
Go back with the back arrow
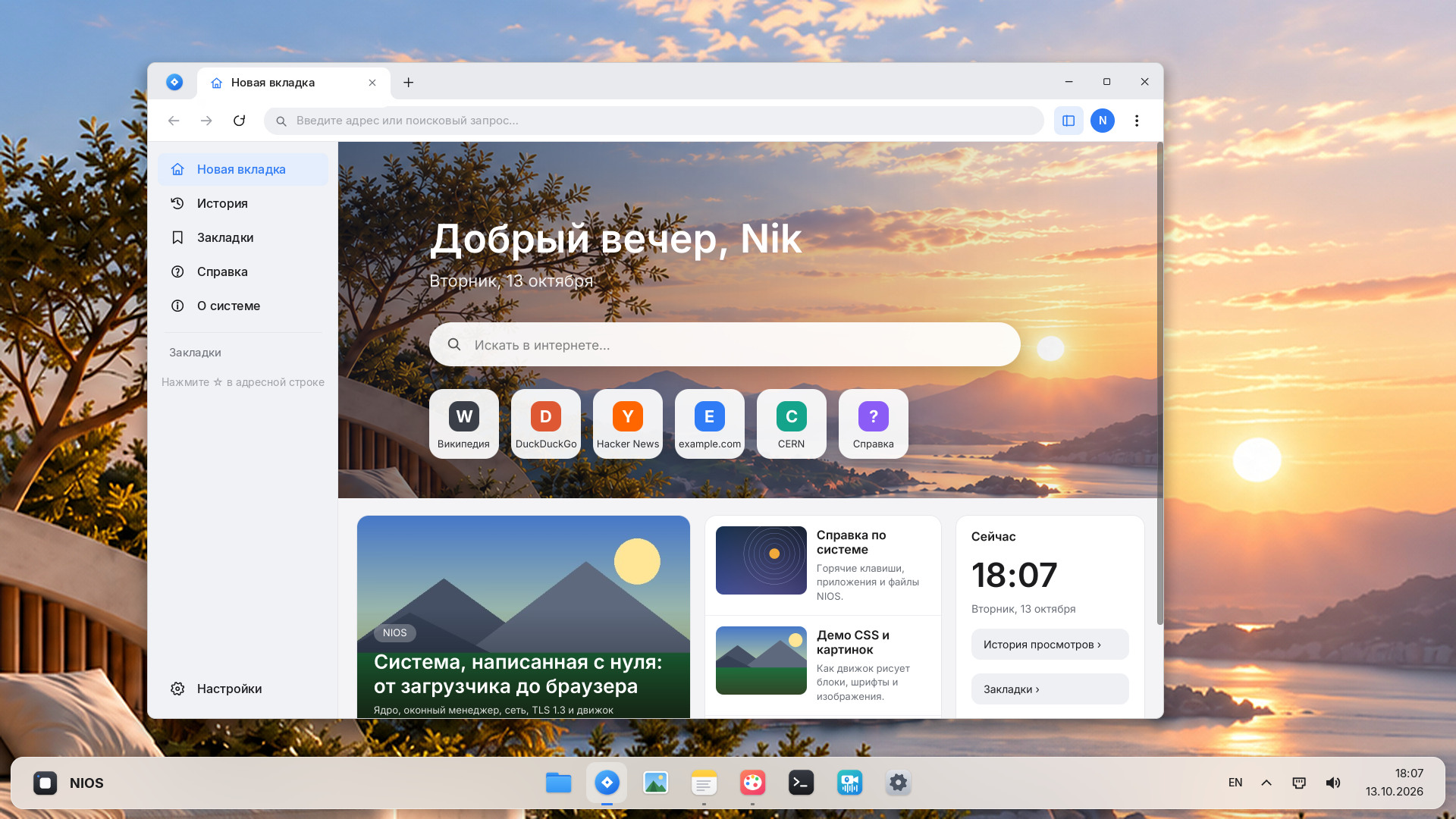(174, 121)
